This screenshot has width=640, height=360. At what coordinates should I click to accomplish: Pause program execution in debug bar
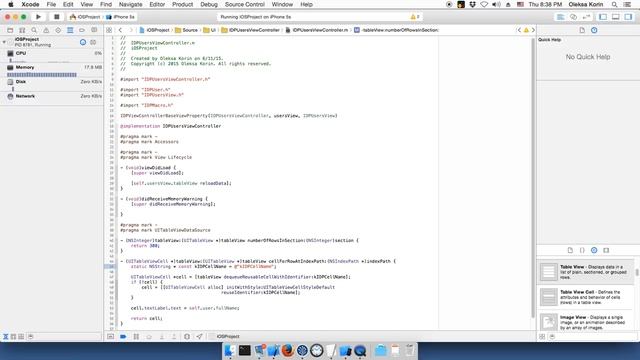click(136, 337)
